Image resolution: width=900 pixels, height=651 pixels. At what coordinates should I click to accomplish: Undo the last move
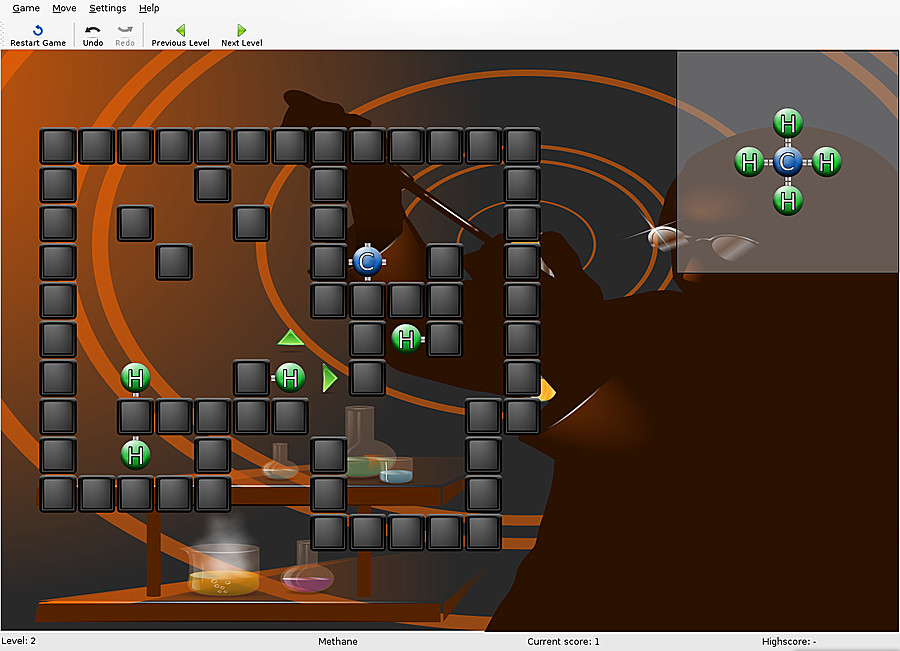92,36
